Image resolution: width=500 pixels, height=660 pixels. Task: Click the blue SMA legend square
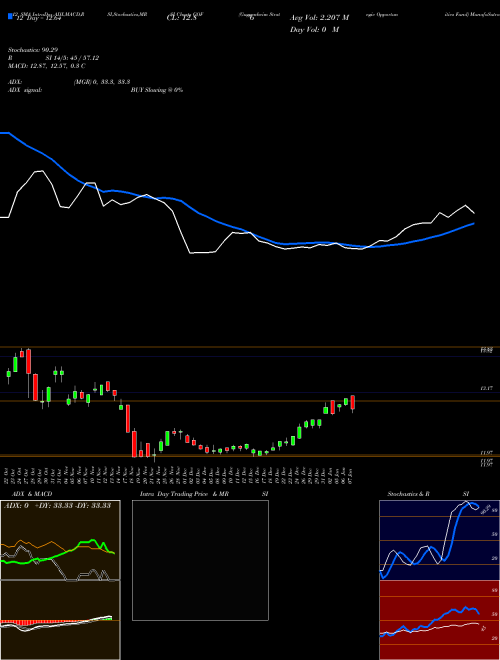(10, 16)
